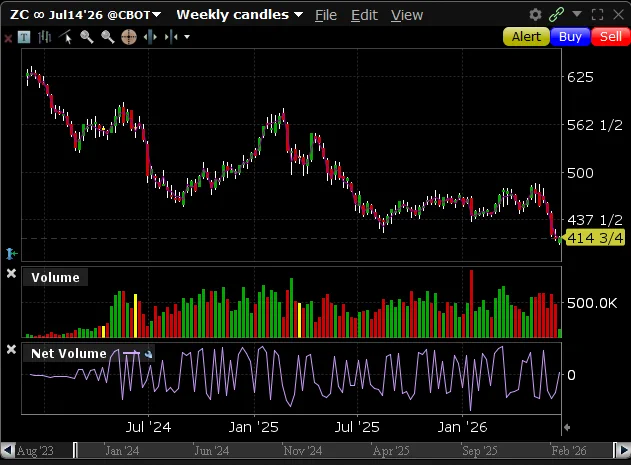Click the red Sell button
The height and width of the screenshot is (465, 631).
(x=611, y=37)
